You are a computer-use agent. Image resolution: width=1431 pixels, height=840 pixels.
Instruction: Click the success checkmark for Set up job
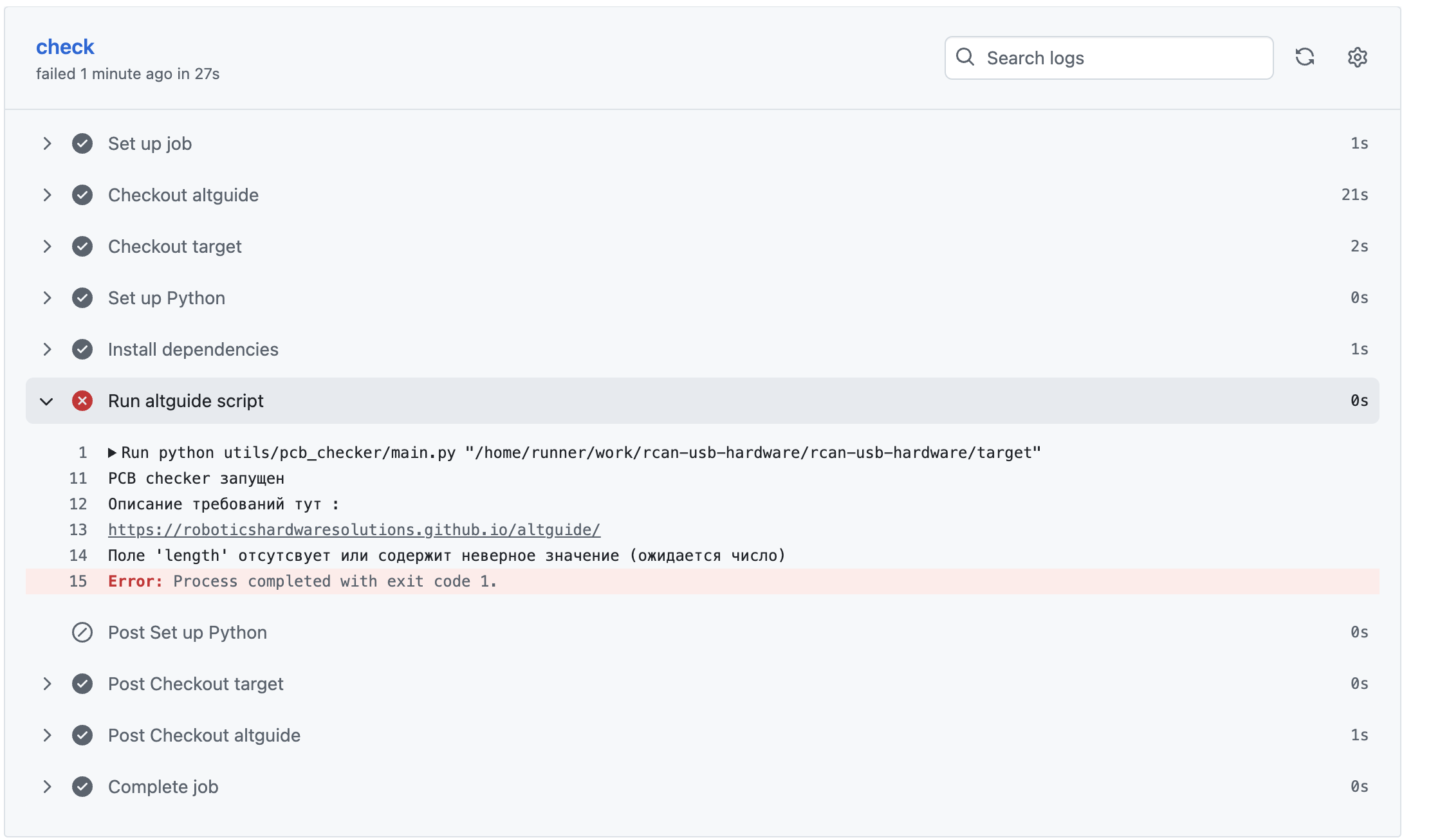[x=82, y=143]
